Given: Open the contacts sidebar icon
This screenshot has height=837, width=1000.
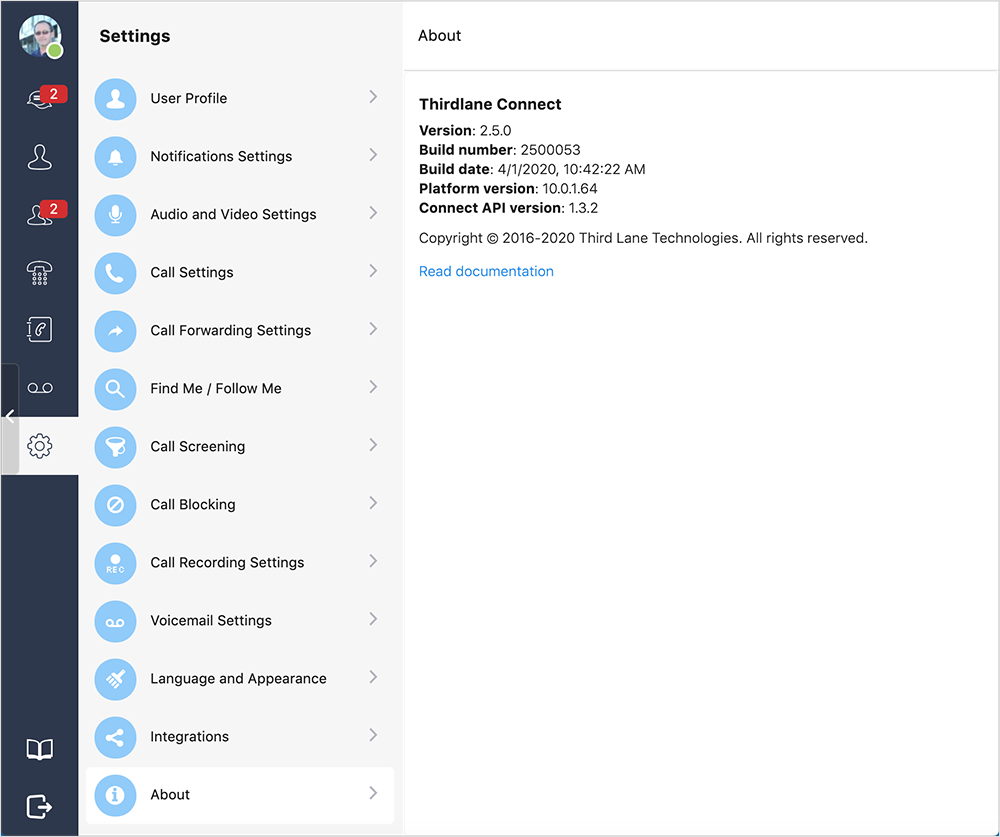Looking at the screenshot, I should (x=40, y=157).
